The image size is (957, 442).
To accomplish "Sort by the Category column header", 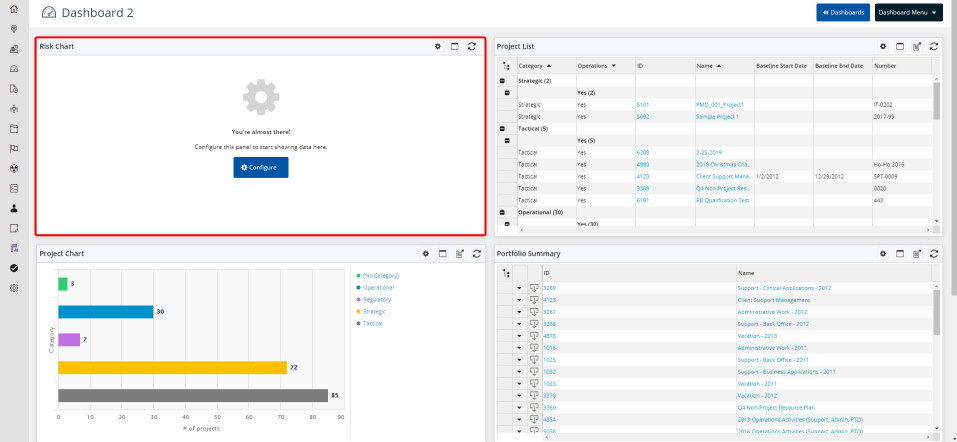I will (x=534, y=66).
